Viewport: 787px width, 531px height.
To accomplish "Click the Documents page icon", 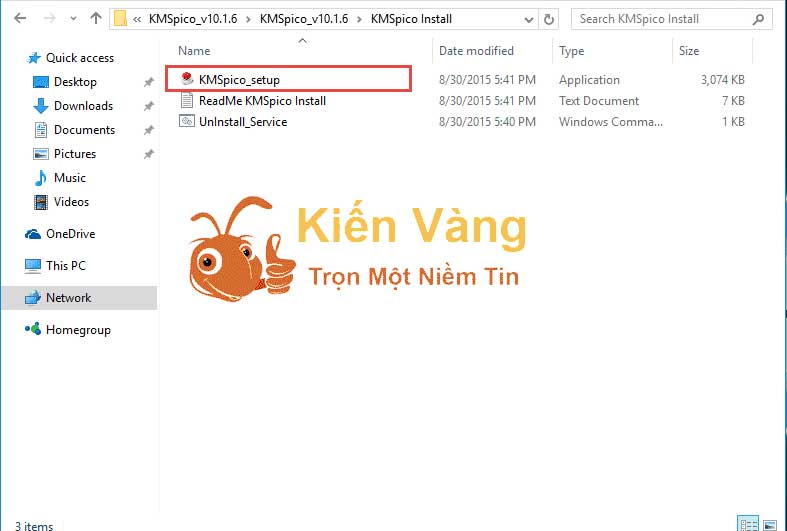I will click(x=41, y=130).
